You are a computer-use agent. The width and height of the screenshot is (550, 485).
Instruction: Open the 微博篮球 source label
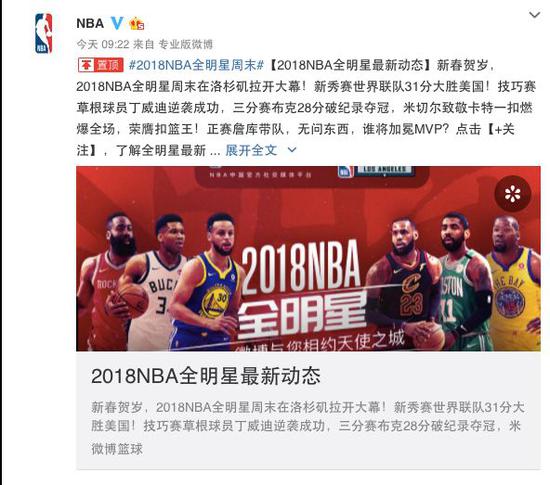click(117, 449)
